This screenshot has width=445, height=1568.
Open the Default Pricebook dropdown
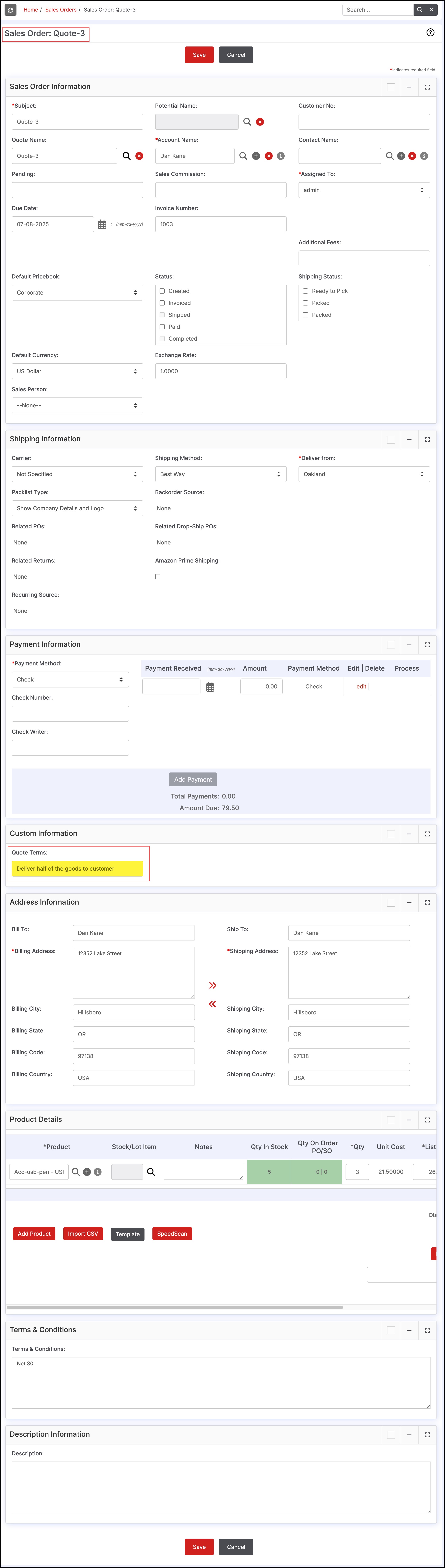(x=77, y=293)
